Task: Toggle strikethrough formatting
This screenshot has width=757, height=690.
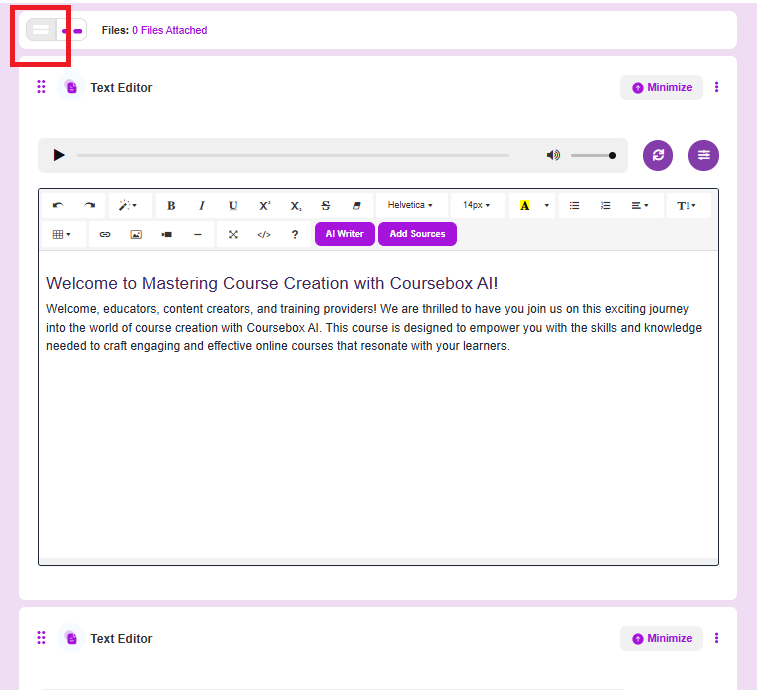Action: coord(326,206)
